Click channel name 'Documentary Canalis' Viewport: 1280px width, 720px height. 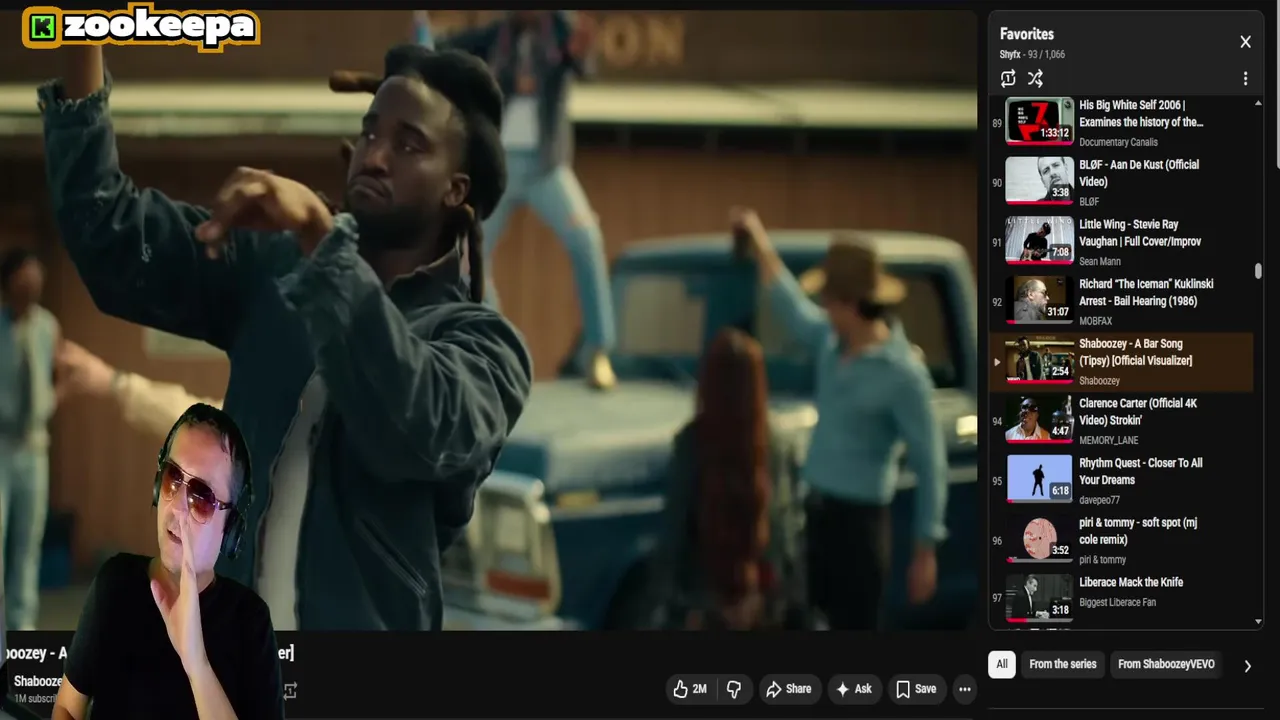coord(1118,142)
